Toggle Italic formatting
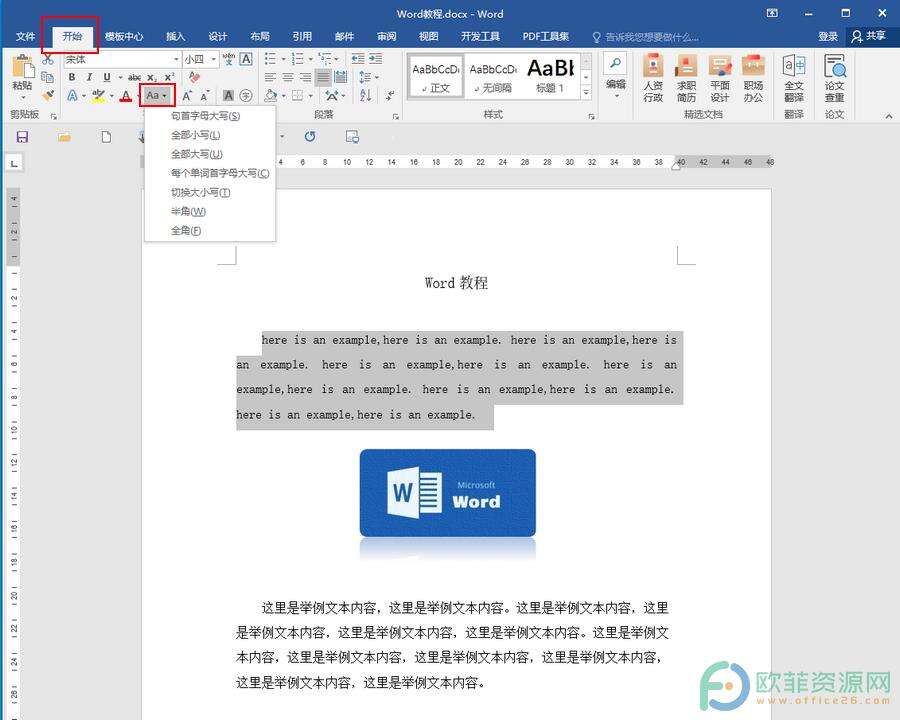This screenshot has height=720, width=900. [89, 77]
